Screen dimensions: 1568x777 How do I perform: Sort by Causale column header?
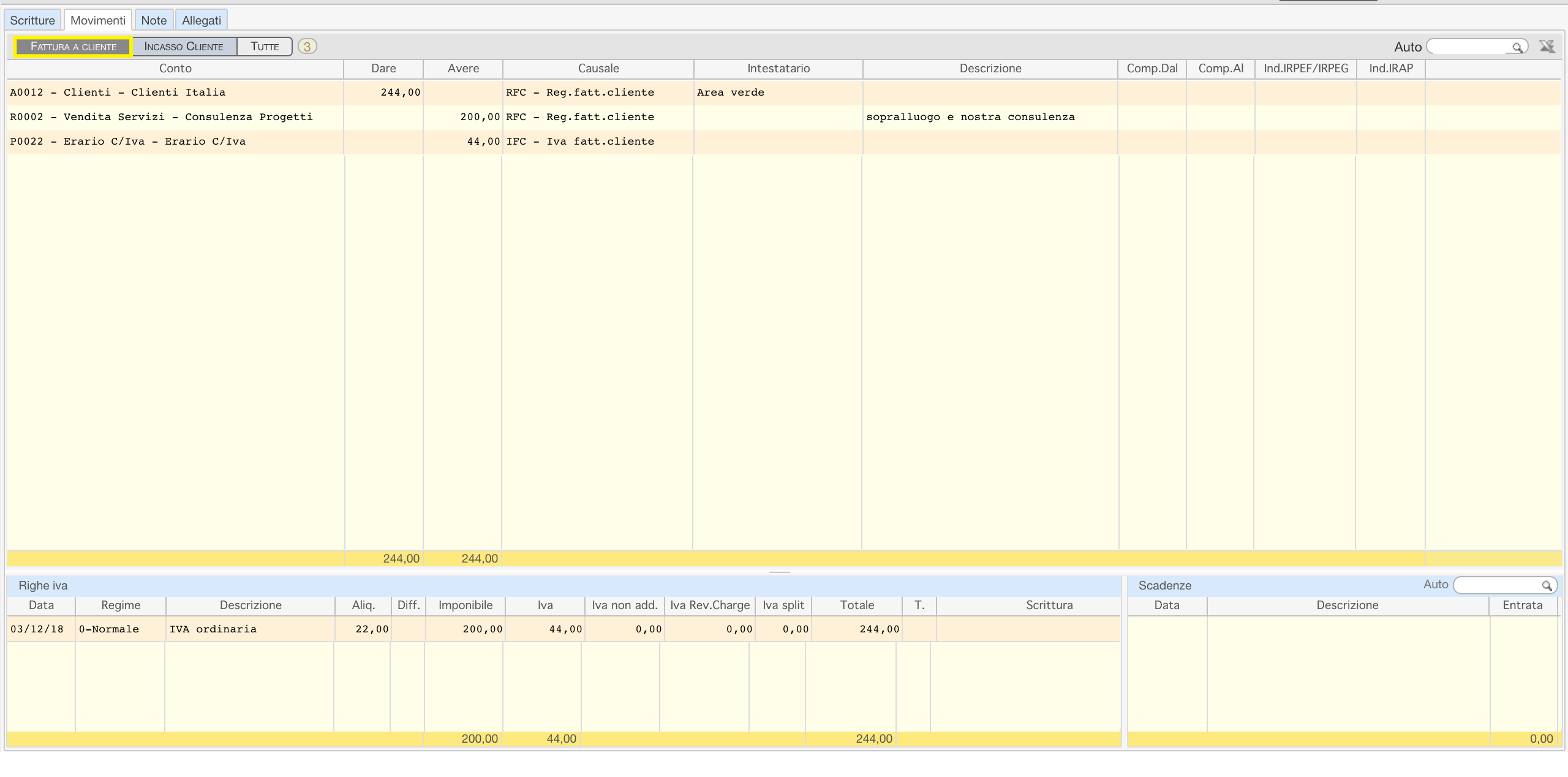click(x=598, y=69)
